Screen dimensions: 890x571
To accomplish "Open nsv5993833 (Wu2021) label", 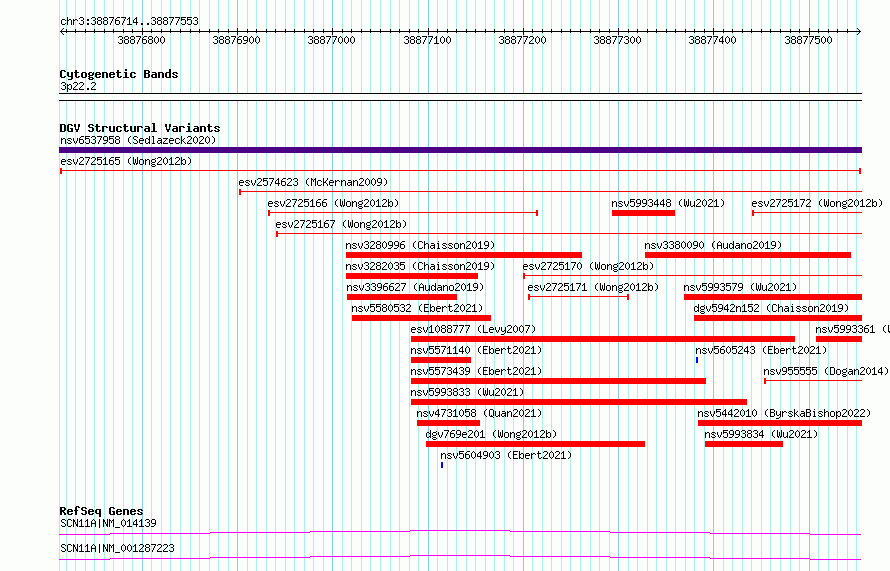I will (467, 392).
